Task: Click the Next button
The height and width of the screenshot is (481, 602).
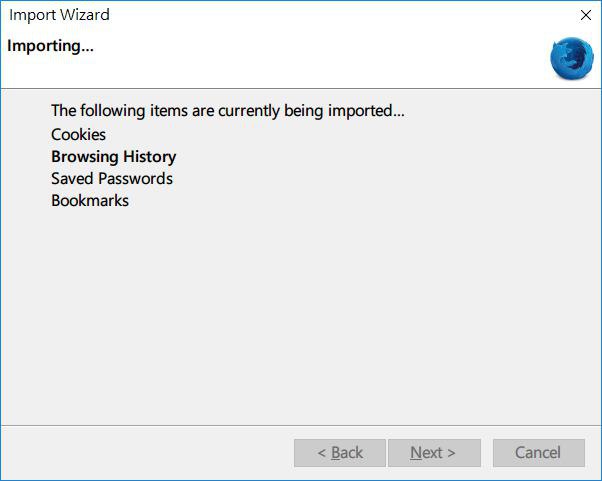Action: point(434,453)
